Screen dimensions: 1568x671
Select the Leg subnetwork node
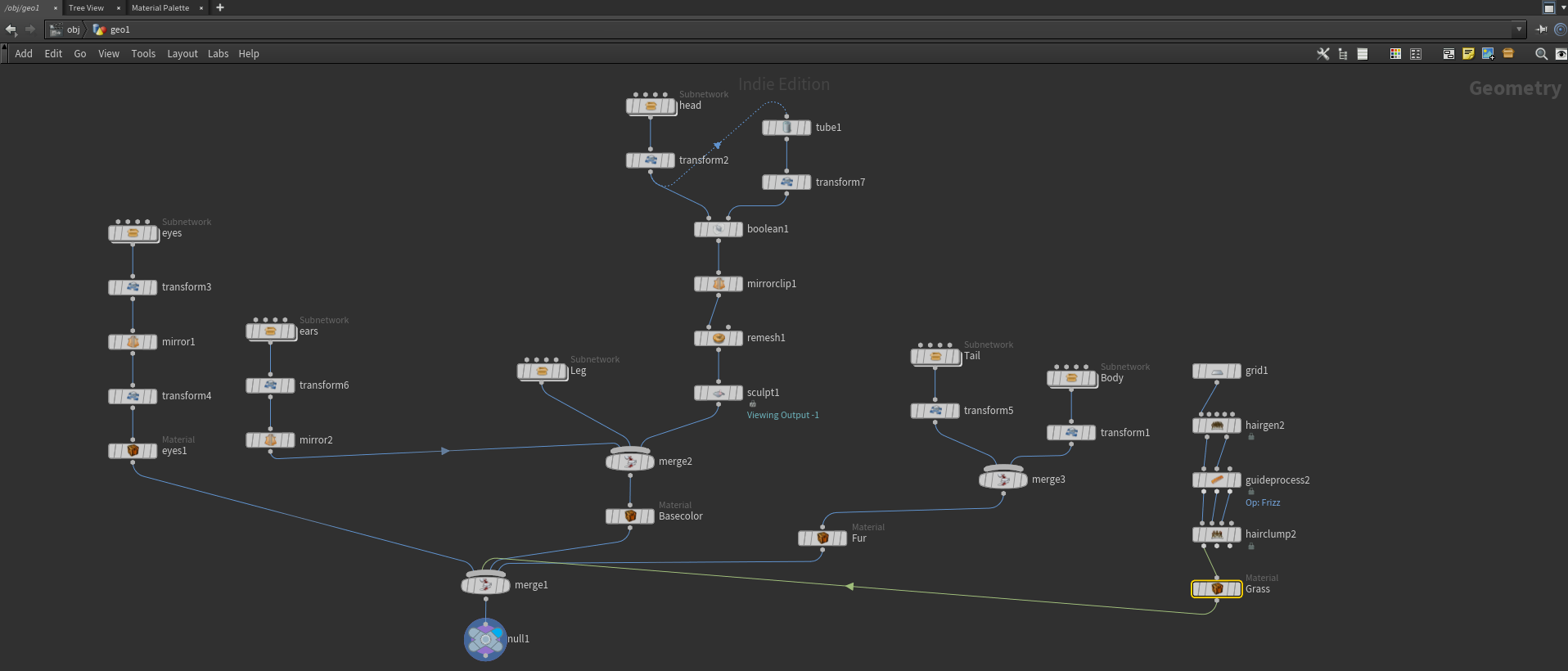pyautogui.click(x=542, y=371)
